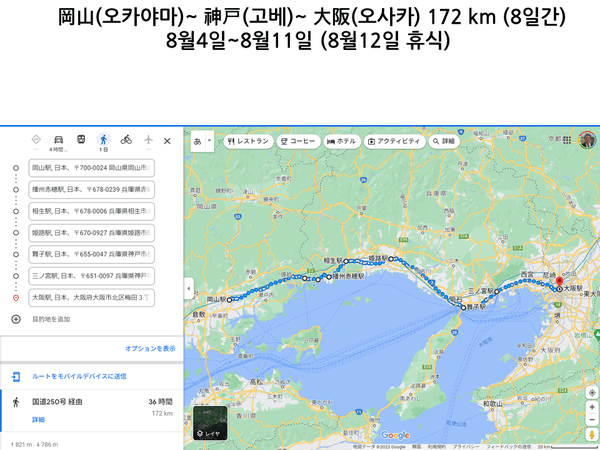Send route to mobile device link
The width and height of the screenshot is (600, 450).
(78, 376)
